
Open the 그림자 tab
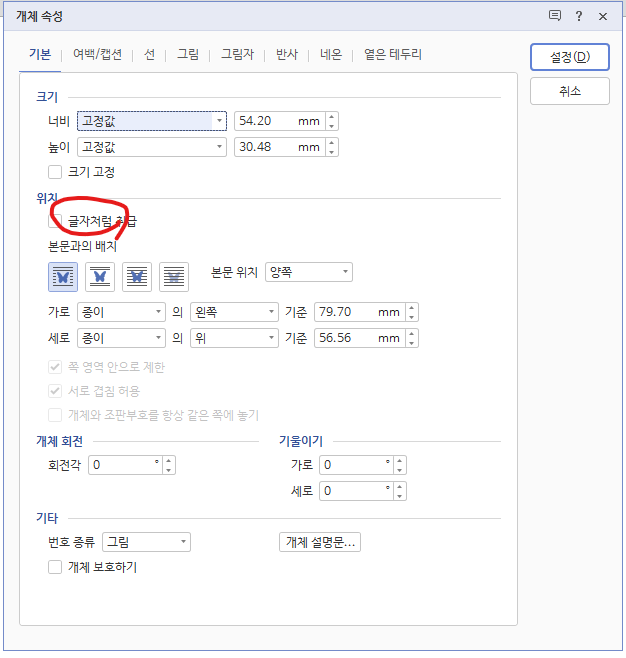[237, 55]
